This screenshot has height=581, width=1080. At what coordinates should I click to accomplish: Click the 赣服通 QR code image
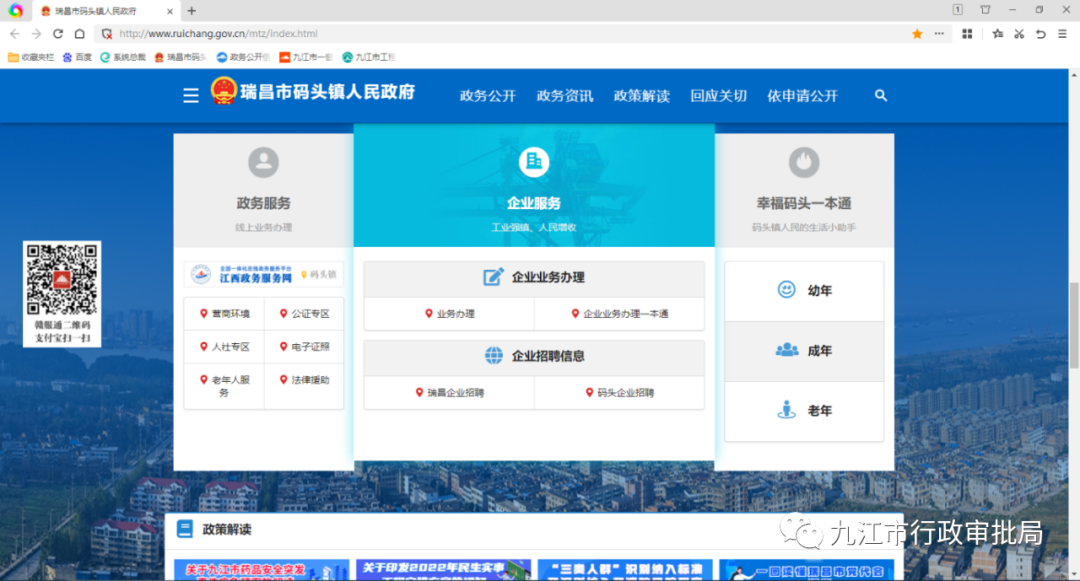62,279
